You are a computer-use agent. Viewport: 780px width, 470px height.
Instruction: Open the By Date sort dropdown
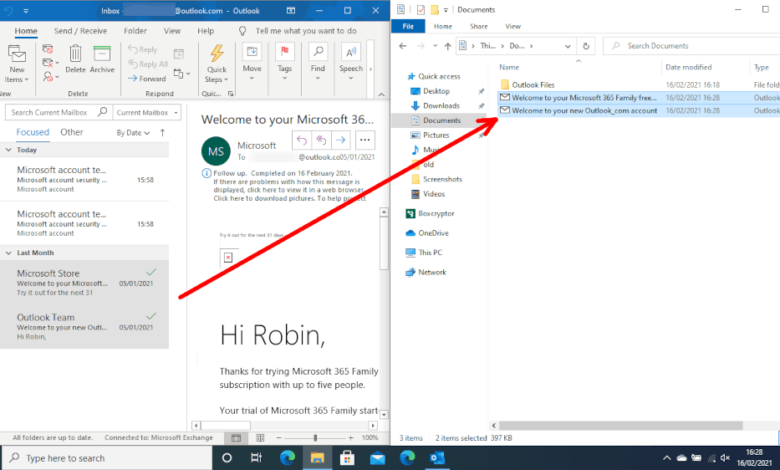(133, 133)
